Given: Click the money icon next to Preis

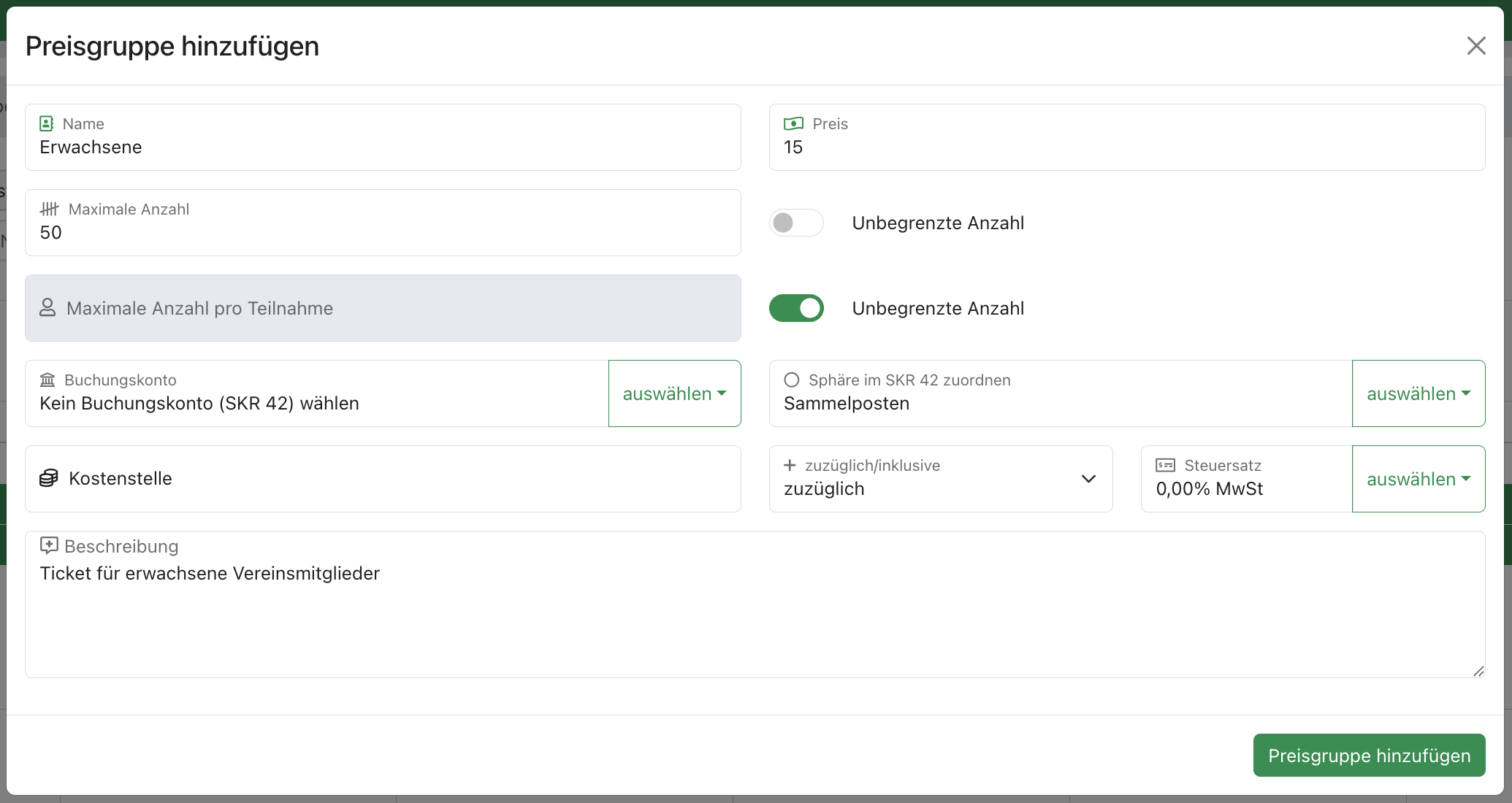Looking at the screenshot, I should tap(793, 123).
